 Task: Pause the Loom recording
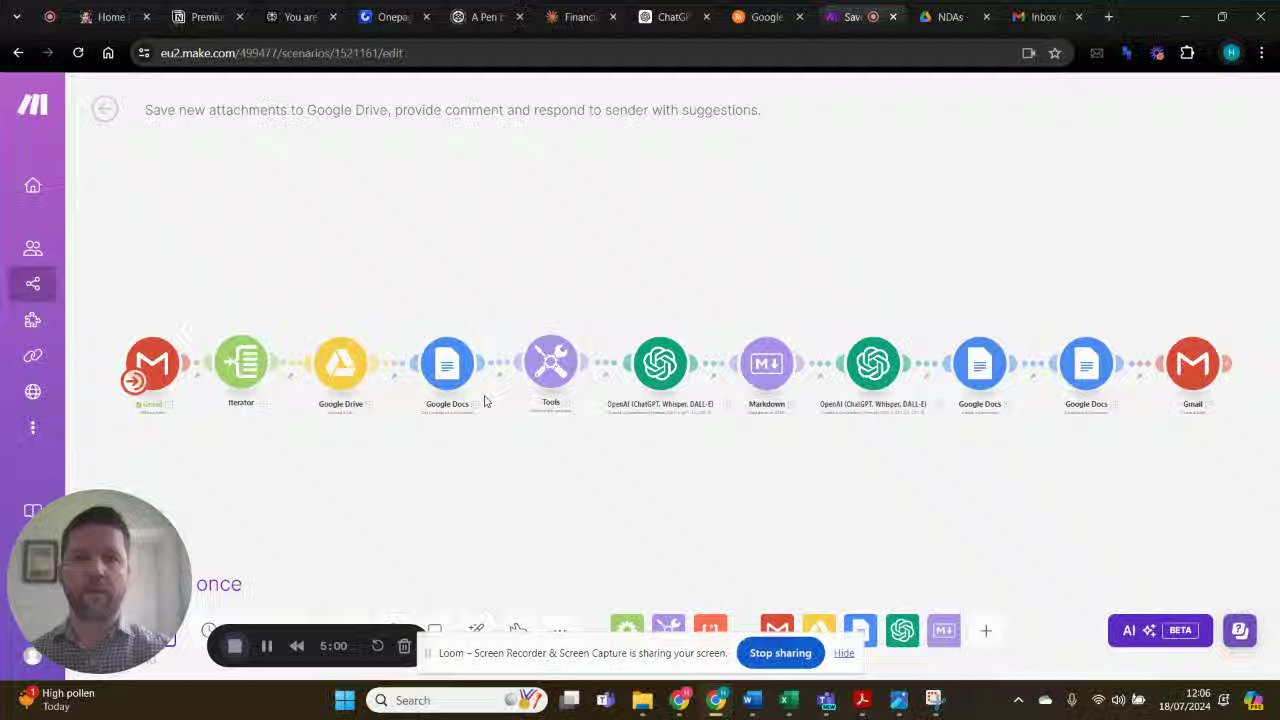267,646
